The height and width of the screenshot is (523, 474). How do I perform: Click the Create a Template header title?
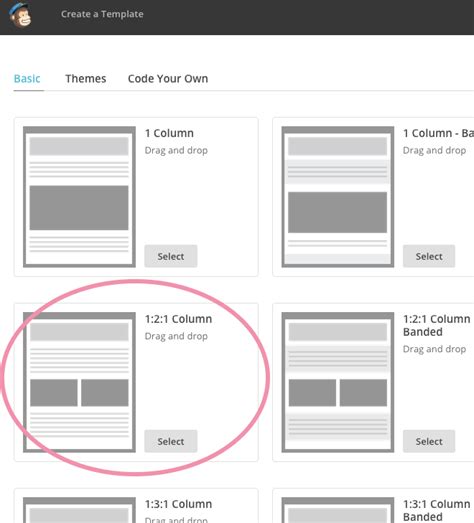click(x=102, y=14)
